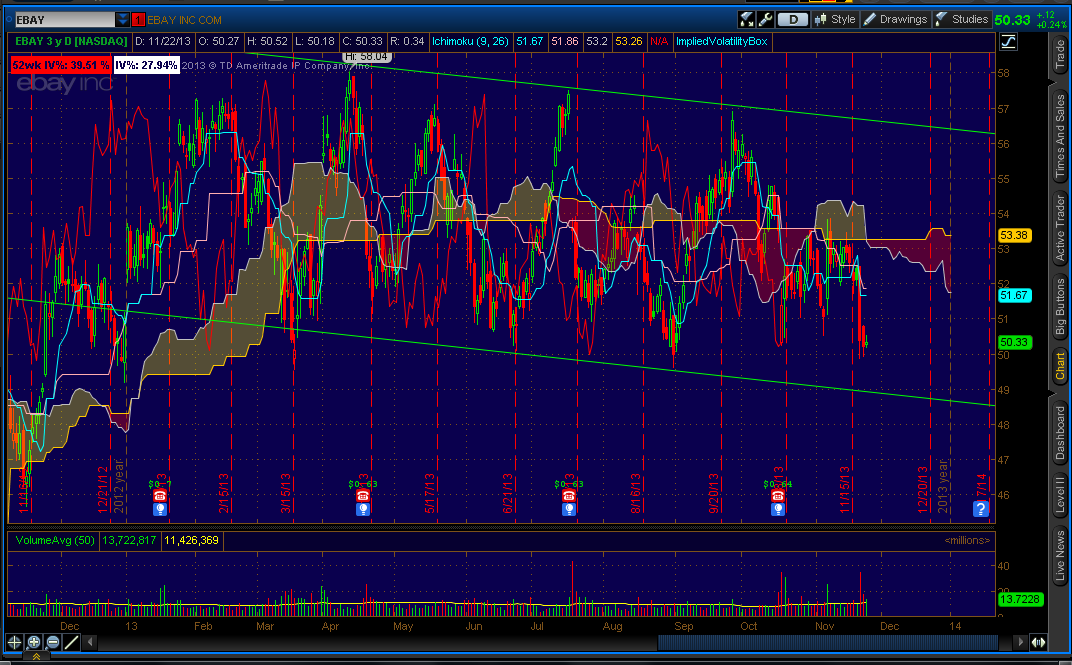Click the scroll left arrow on time axis
Screen dimensions: 1072x665
point(90,642)
